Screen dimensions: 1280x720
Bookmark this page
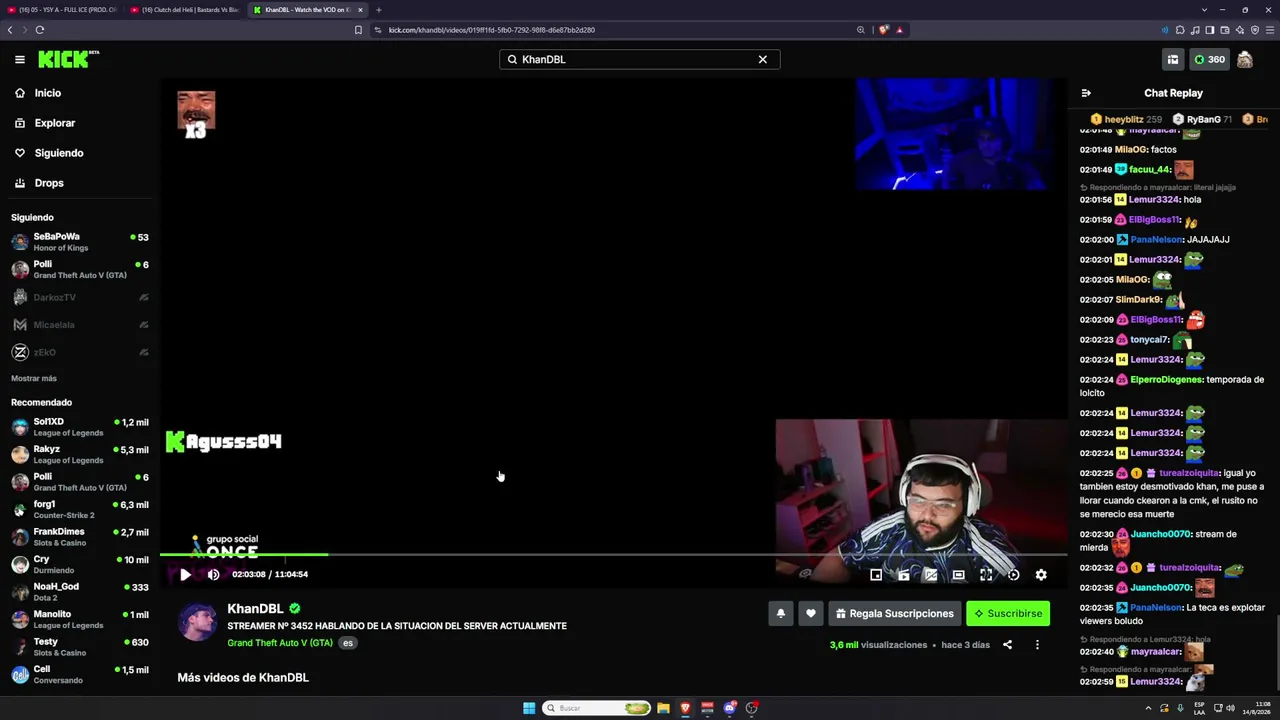(x=358, y=30)
